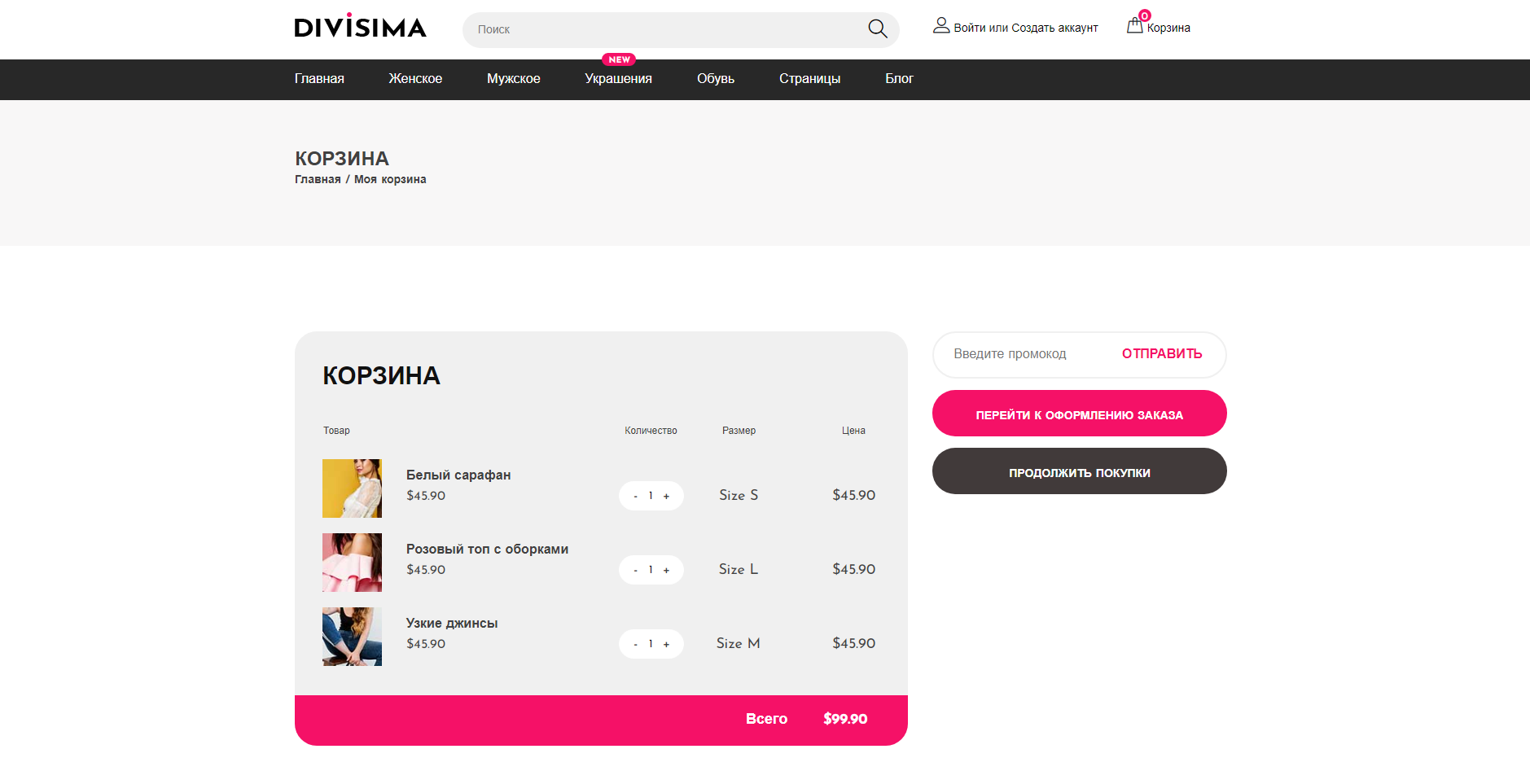The height and width of the screenshot is (784, 1530).
Task: Click the Количество column header
Action: (651, 431)
